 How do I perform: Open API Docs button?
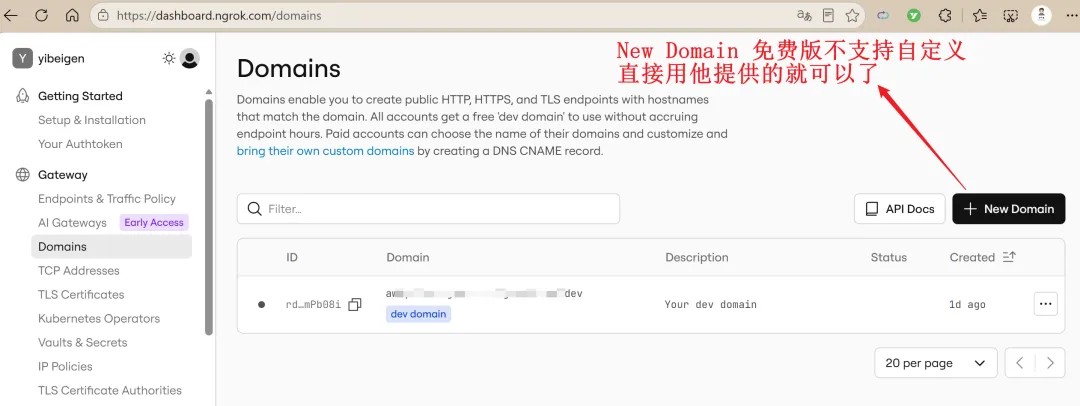pos(900,209)
